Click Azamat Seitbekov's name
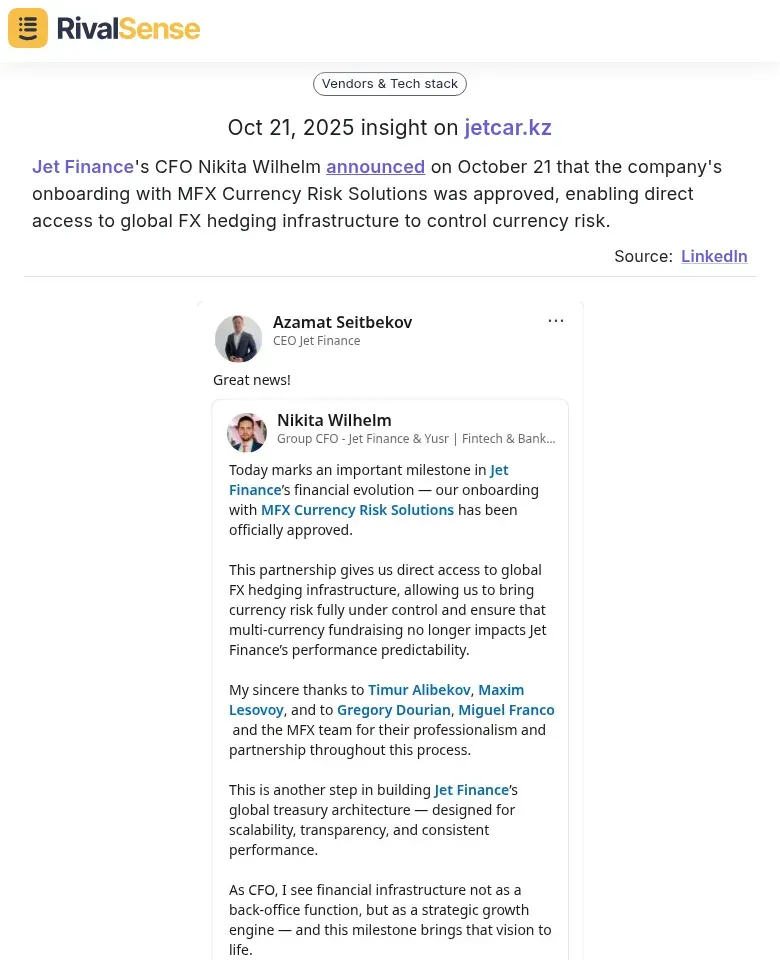This screenshot has height=960, width=780. [x=343, y=322]
